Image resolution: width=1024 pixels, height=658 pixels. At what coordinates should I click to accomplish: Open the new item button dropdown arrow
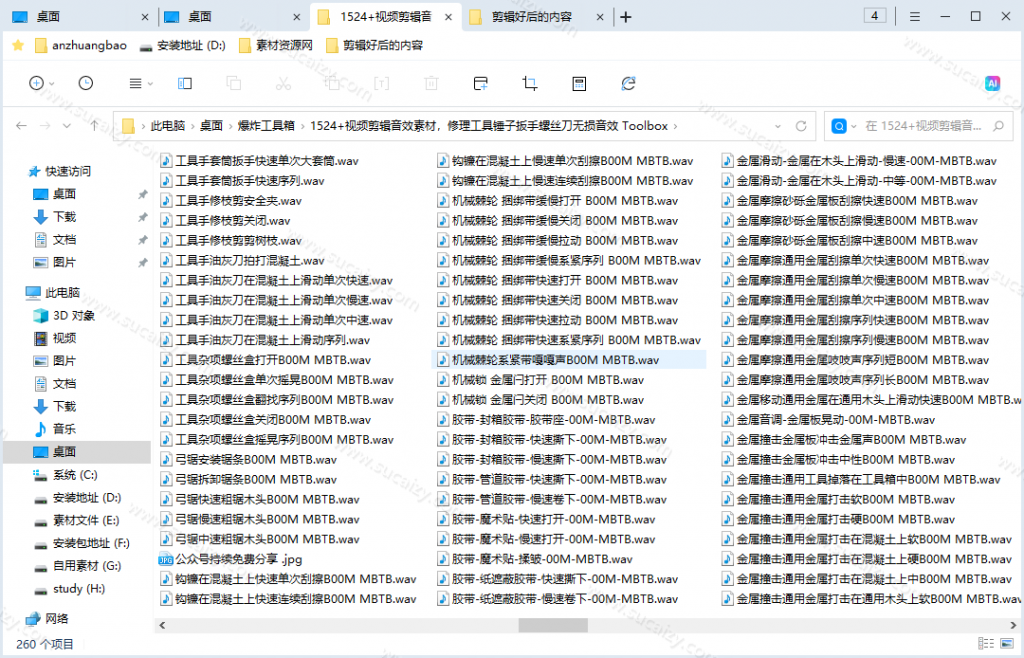click(52, 84)
